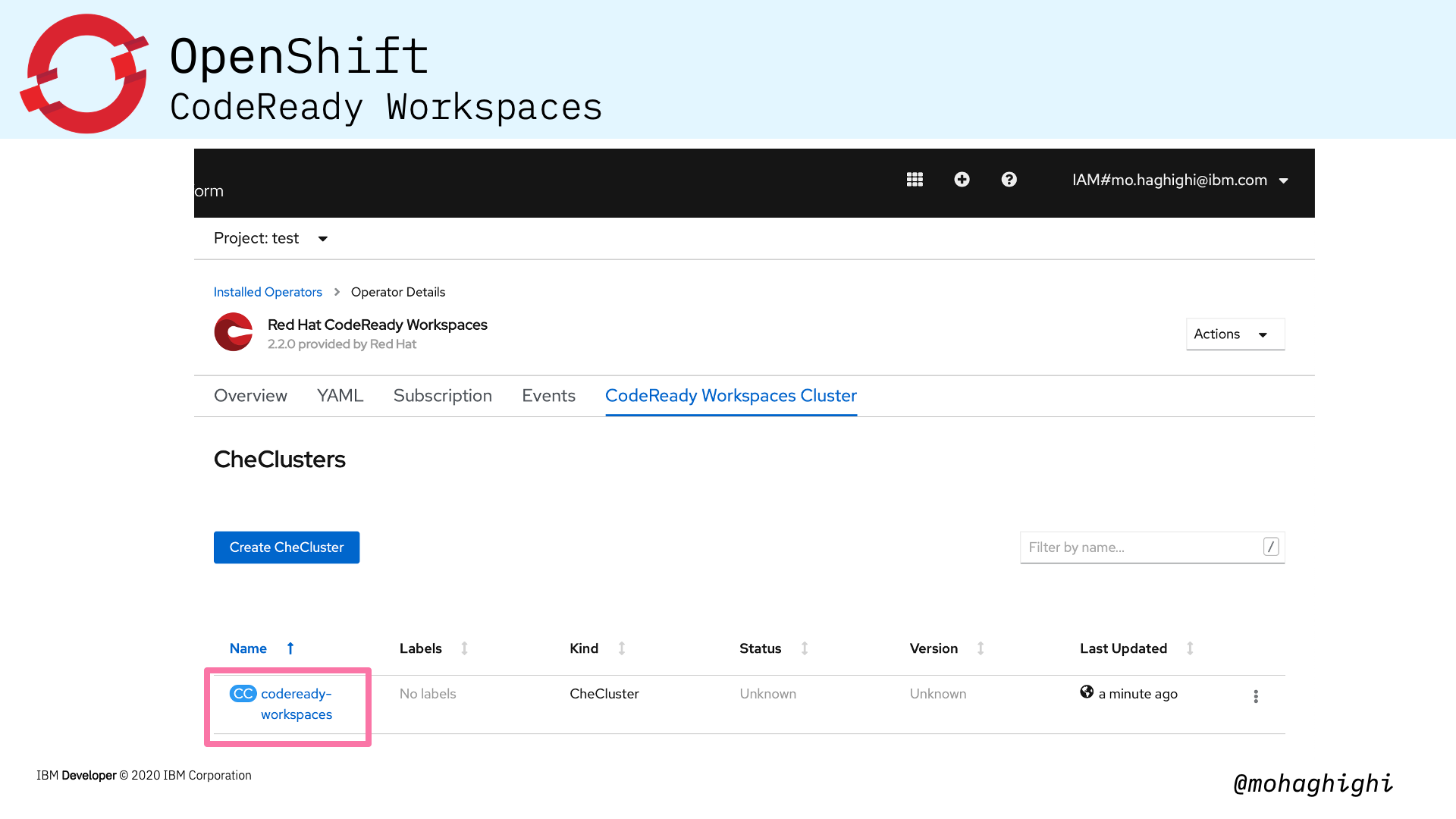Switch to the Overview tab
Image resolution: width=1456 pixels, height=819 pixels.
[x=250, y=396]
